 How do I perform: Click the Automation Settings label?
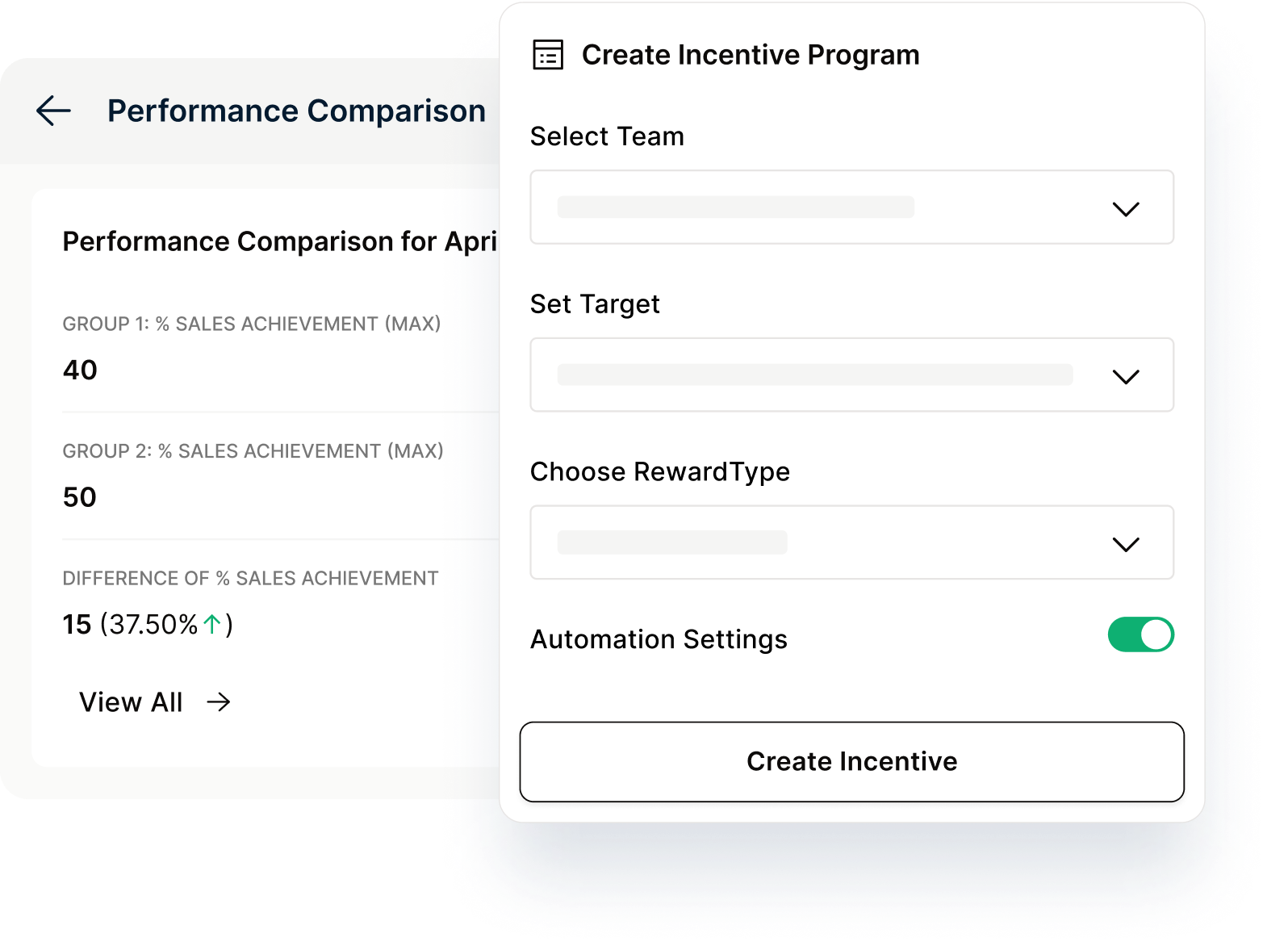[659, 639]
